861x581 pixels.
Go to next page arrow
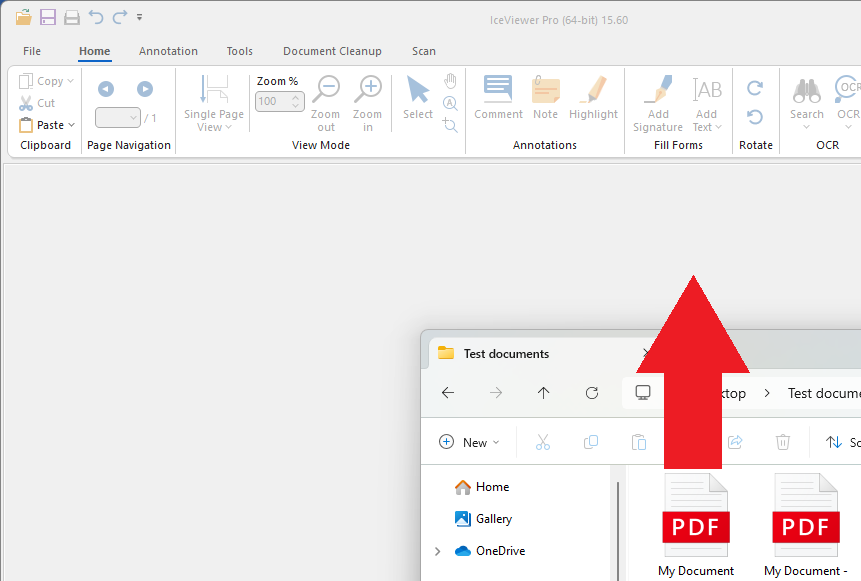point(145,89)
